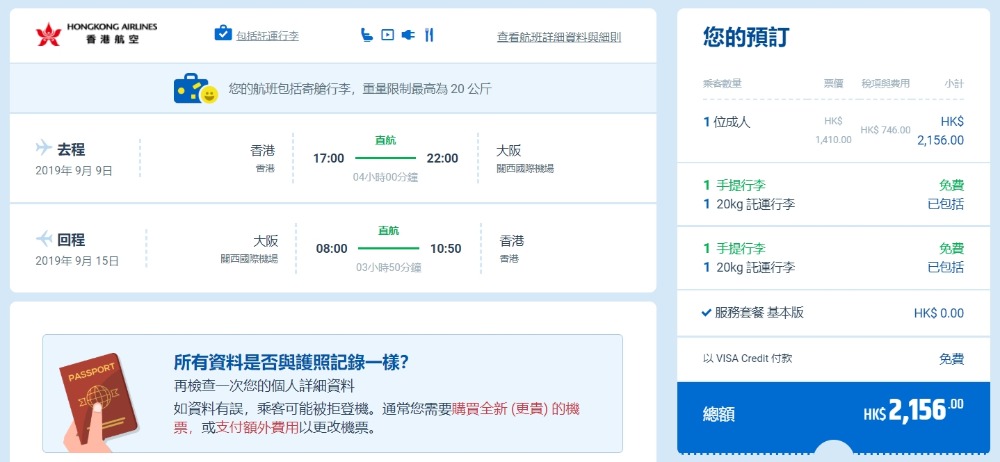Click the meal fork and knife icon
1000x462 pixels.
pyautogui.click(x=429, y=35)
